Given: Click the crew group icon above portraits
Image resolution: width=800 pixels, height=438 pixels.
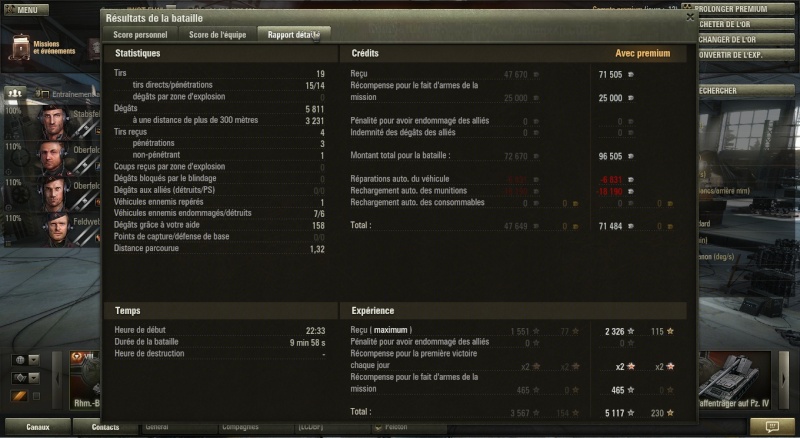Looking at the screenshot, I should [x=15, y=93].
